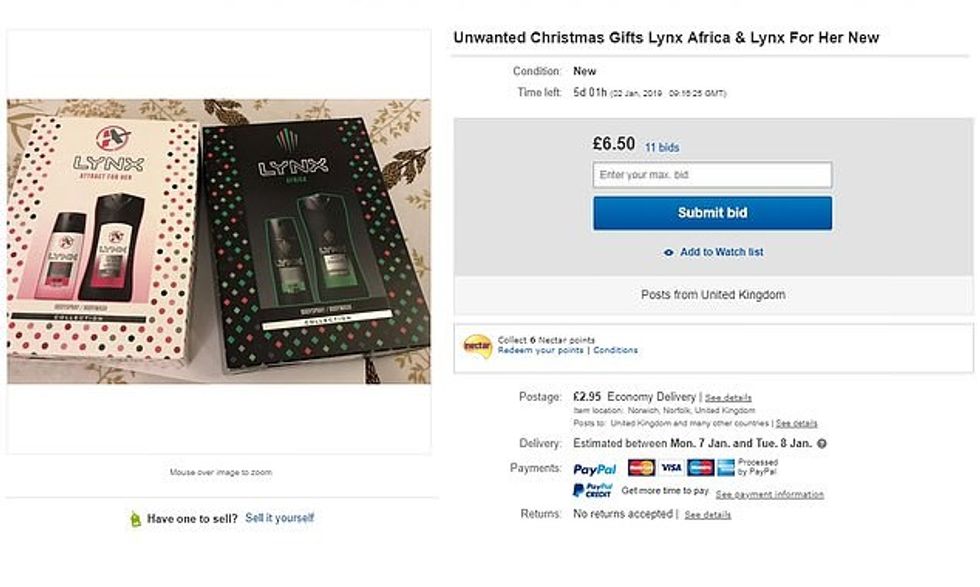Open See payment information link
Image resolution: width=980 pixels, height=587 pixels.
(770, 494)
